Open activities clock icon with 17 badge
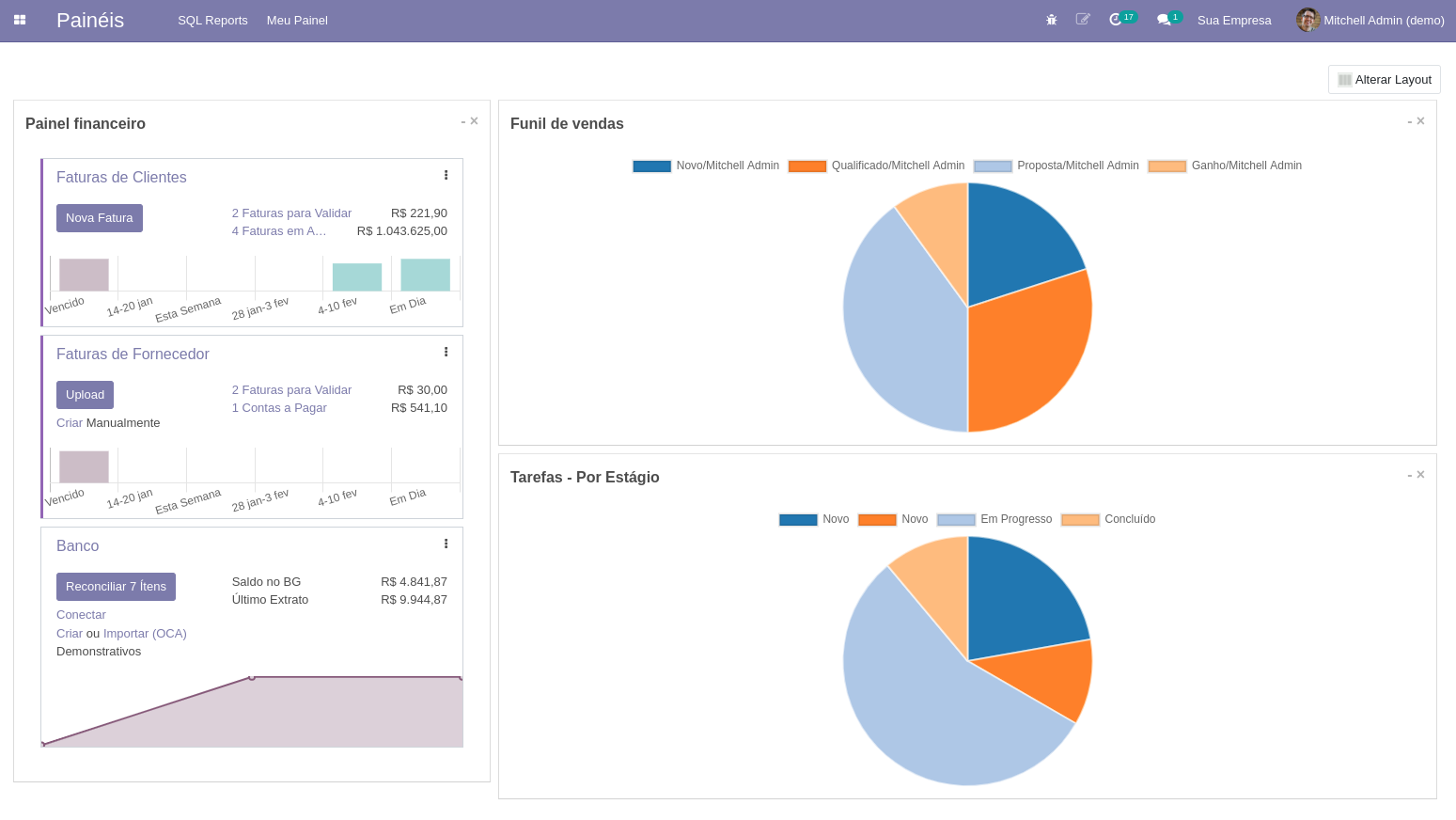The height and width of the screenshot is (820, 1456). (1116, 20)
